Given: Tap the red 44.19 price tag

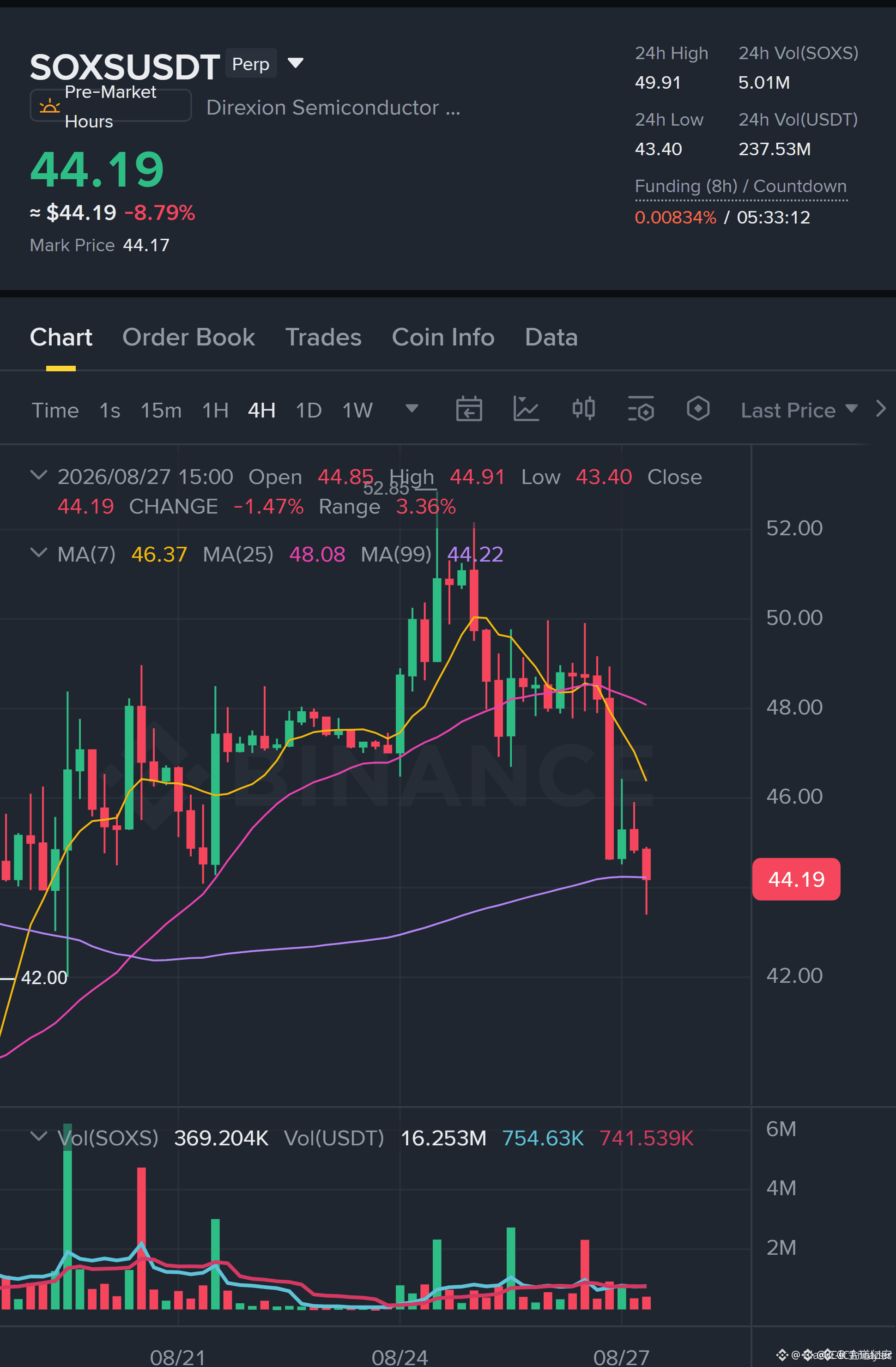Looking at the screenshot, I should click(x=796, y=879).
